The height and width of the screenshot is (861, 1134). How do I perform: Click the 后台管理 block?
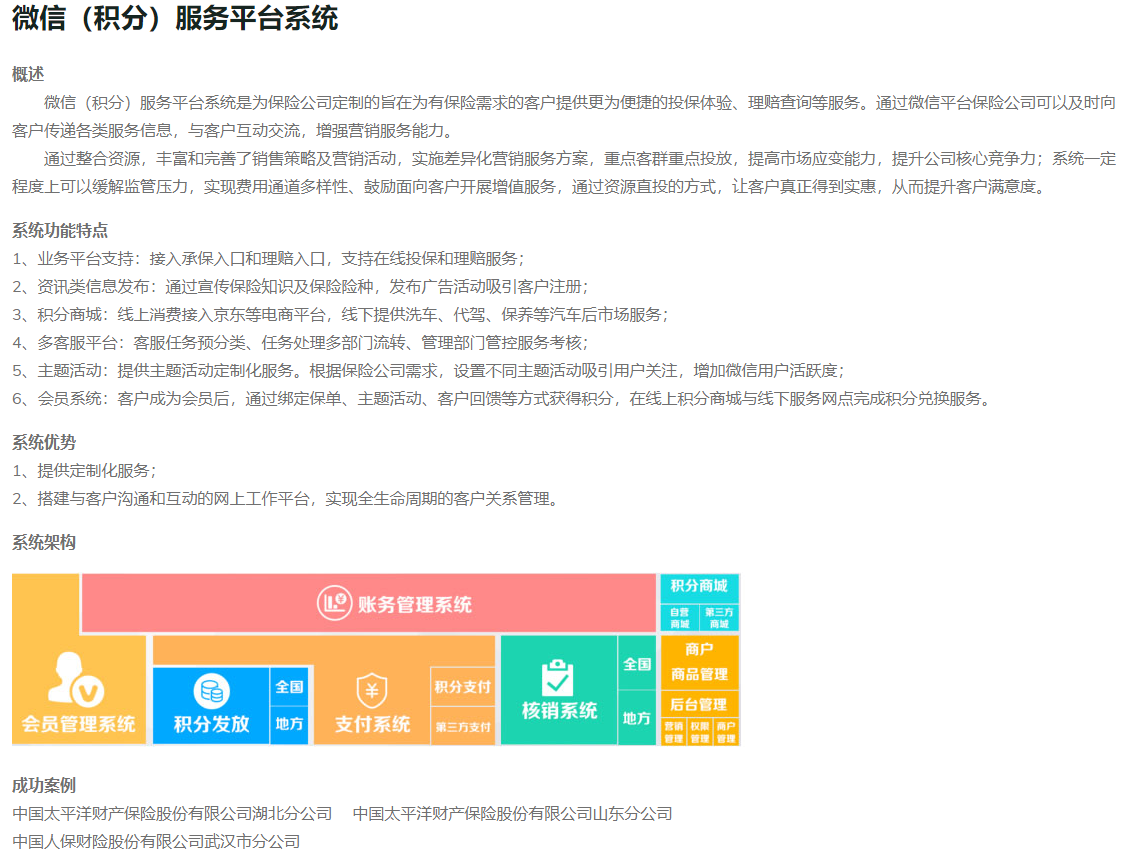[x=699, y=704]
